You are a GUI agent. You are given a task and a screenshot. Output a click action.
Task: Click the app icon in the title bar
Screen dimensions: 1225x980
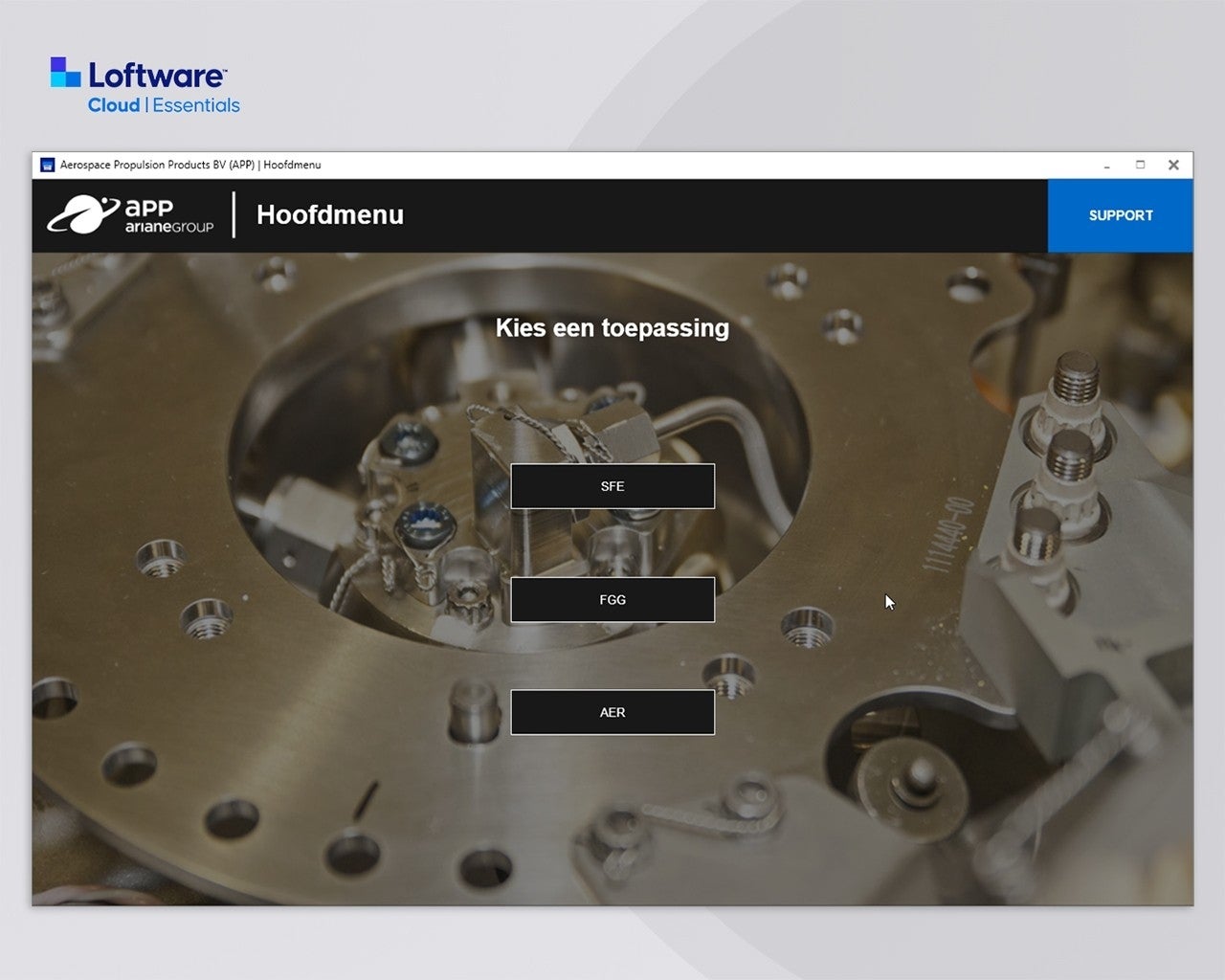tap(47, 165)
